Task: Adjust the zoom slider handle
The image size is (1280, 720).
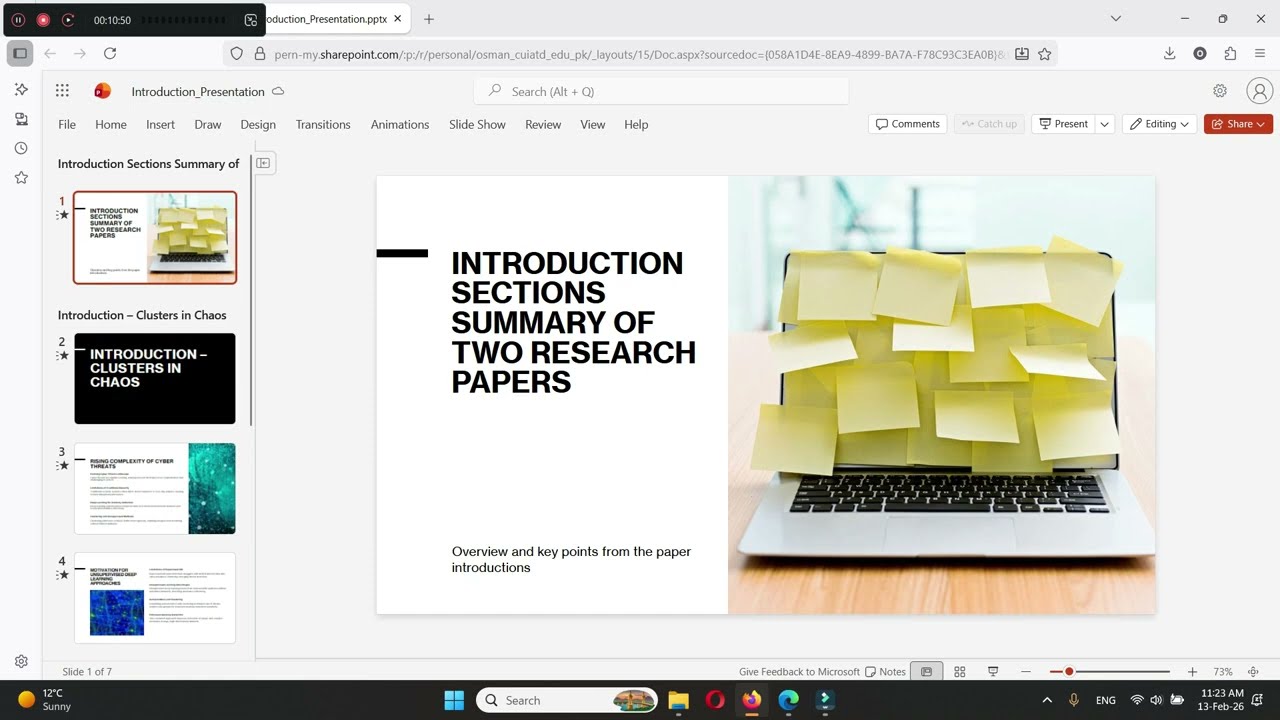Action: [x=1069, y=672]
